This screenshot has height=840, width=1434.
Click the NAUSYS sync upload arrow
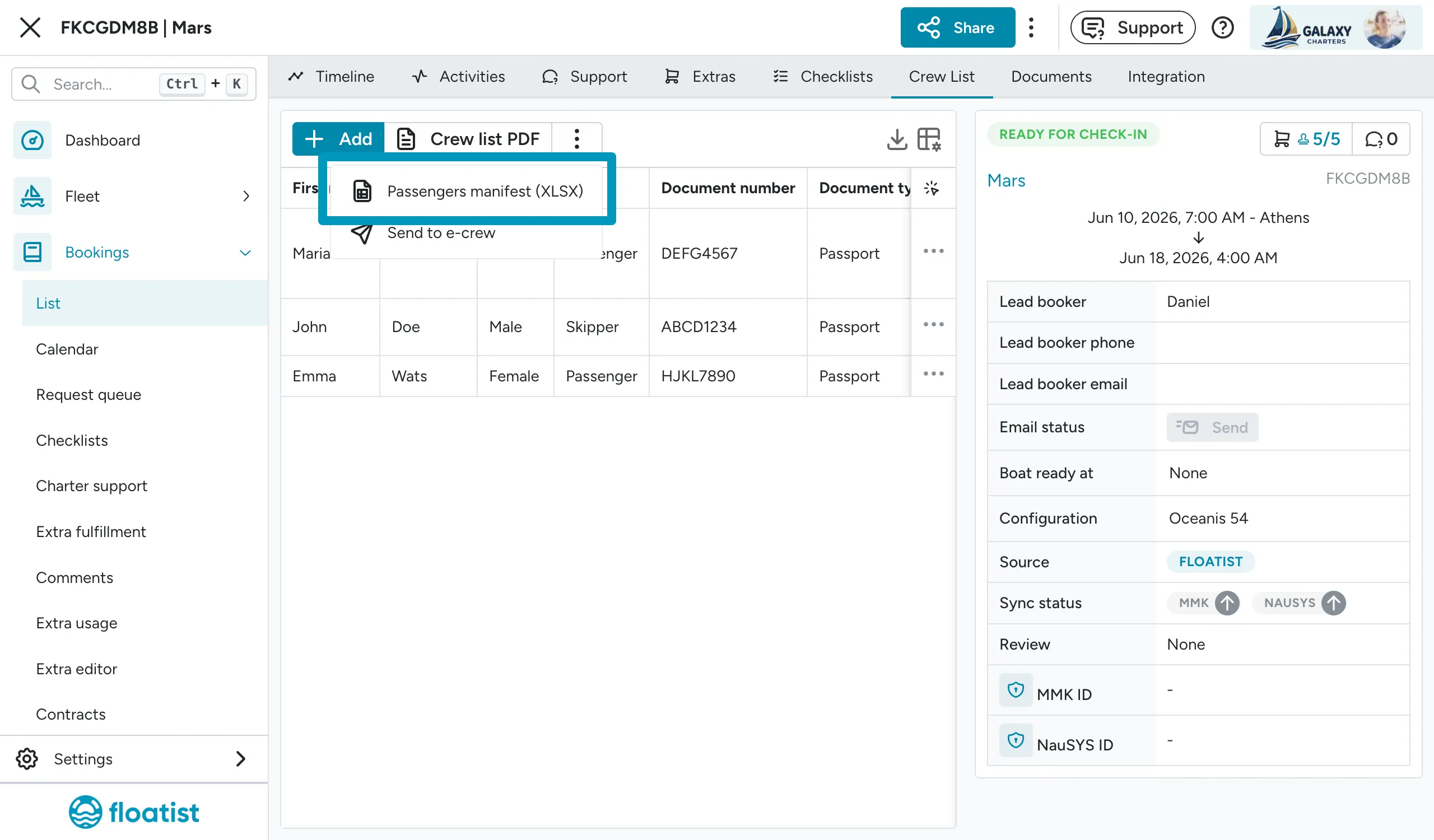[1333, 603]
